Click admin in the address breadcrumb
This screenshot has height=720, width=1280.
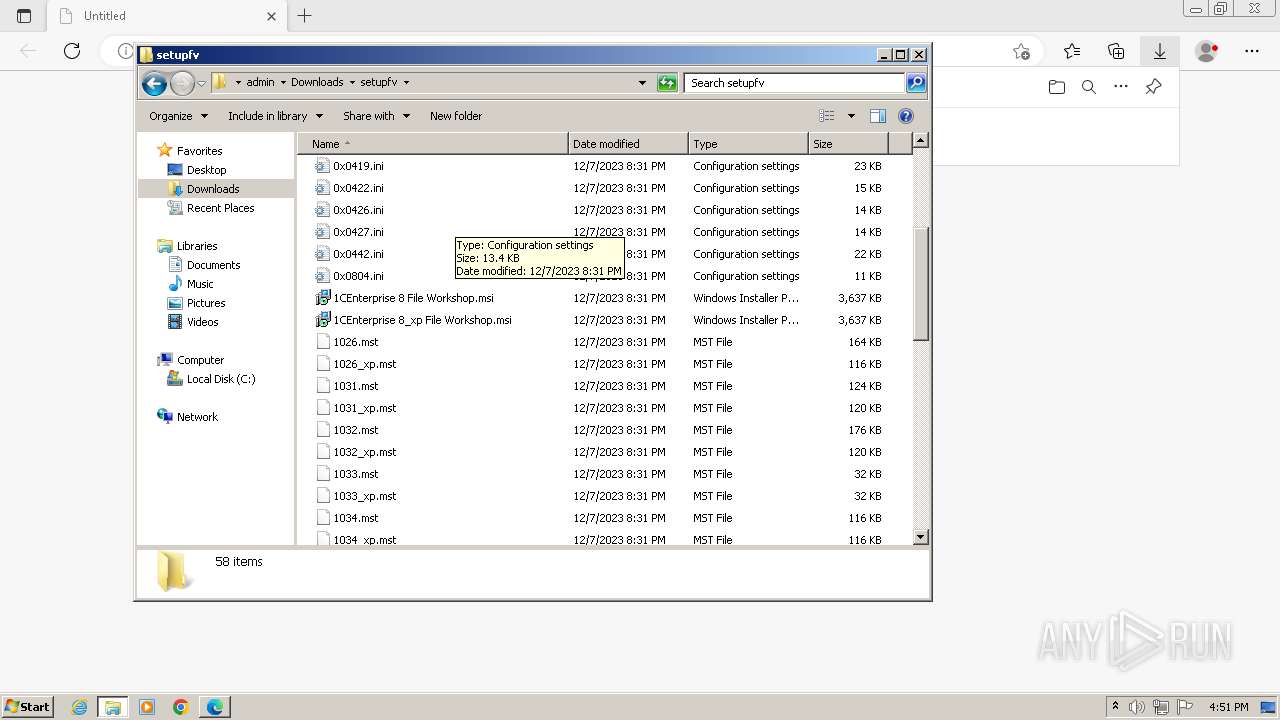[260, 83]
